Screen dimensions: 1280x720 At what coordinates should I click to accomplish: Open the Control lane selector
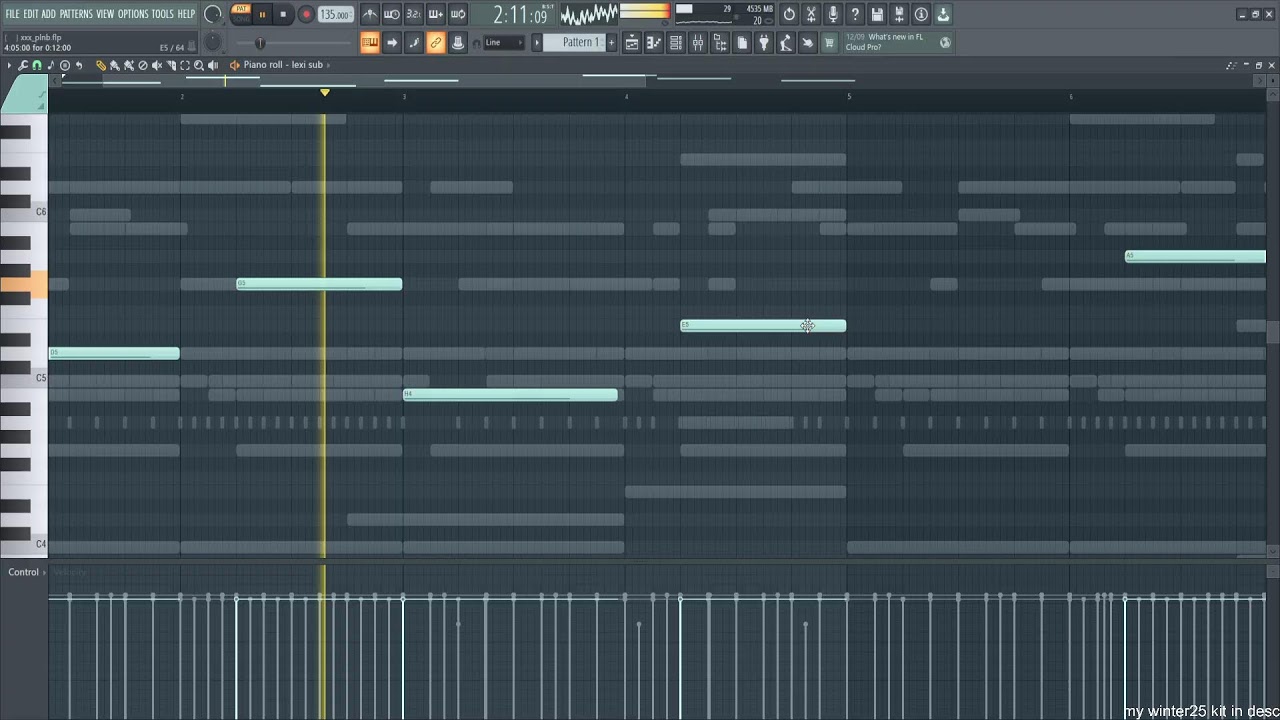pyautogui.click(x=27, y=572)
